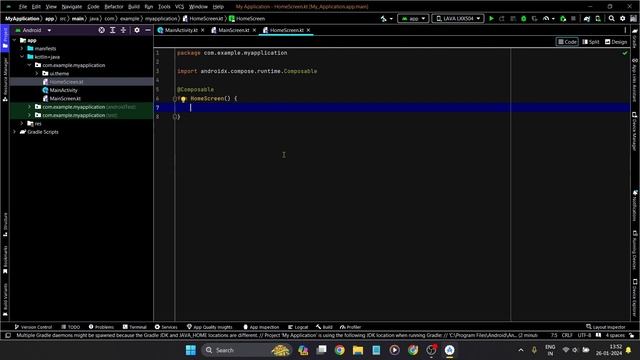Open the Version Control tool window

[33, 327]
